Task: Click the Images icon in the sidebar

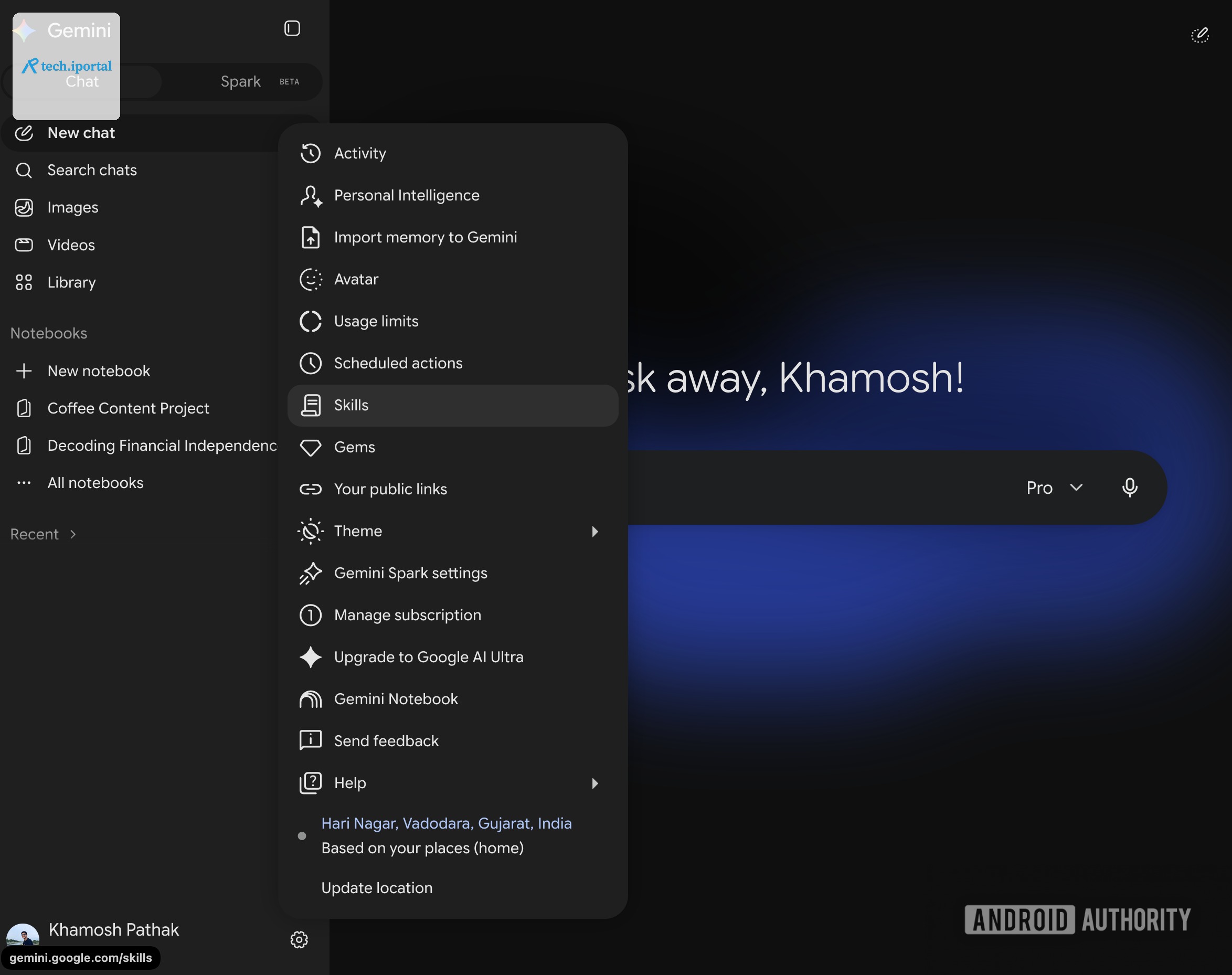Action: 24,208
